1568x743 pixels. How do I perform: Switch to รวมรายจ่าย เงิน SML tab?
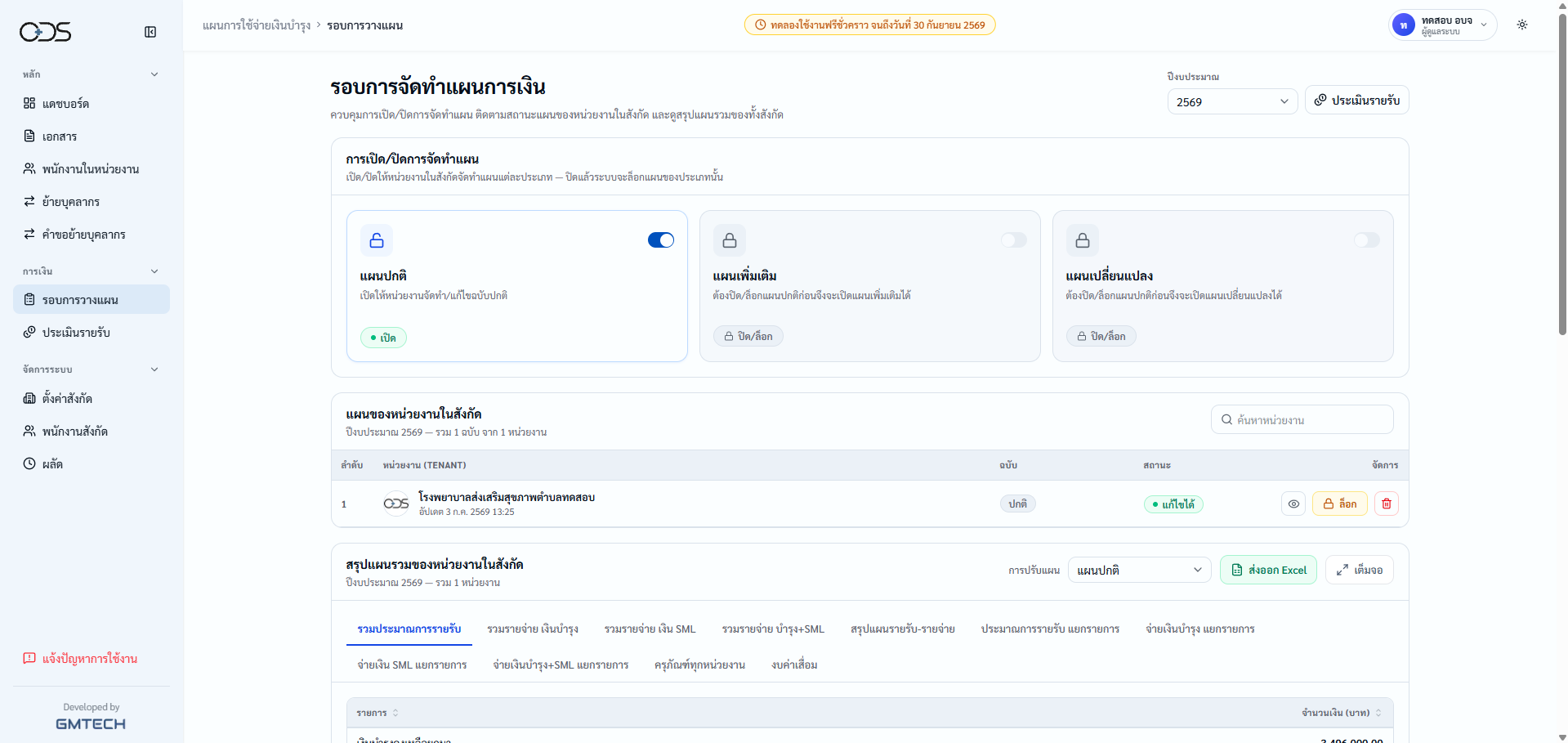650,629
